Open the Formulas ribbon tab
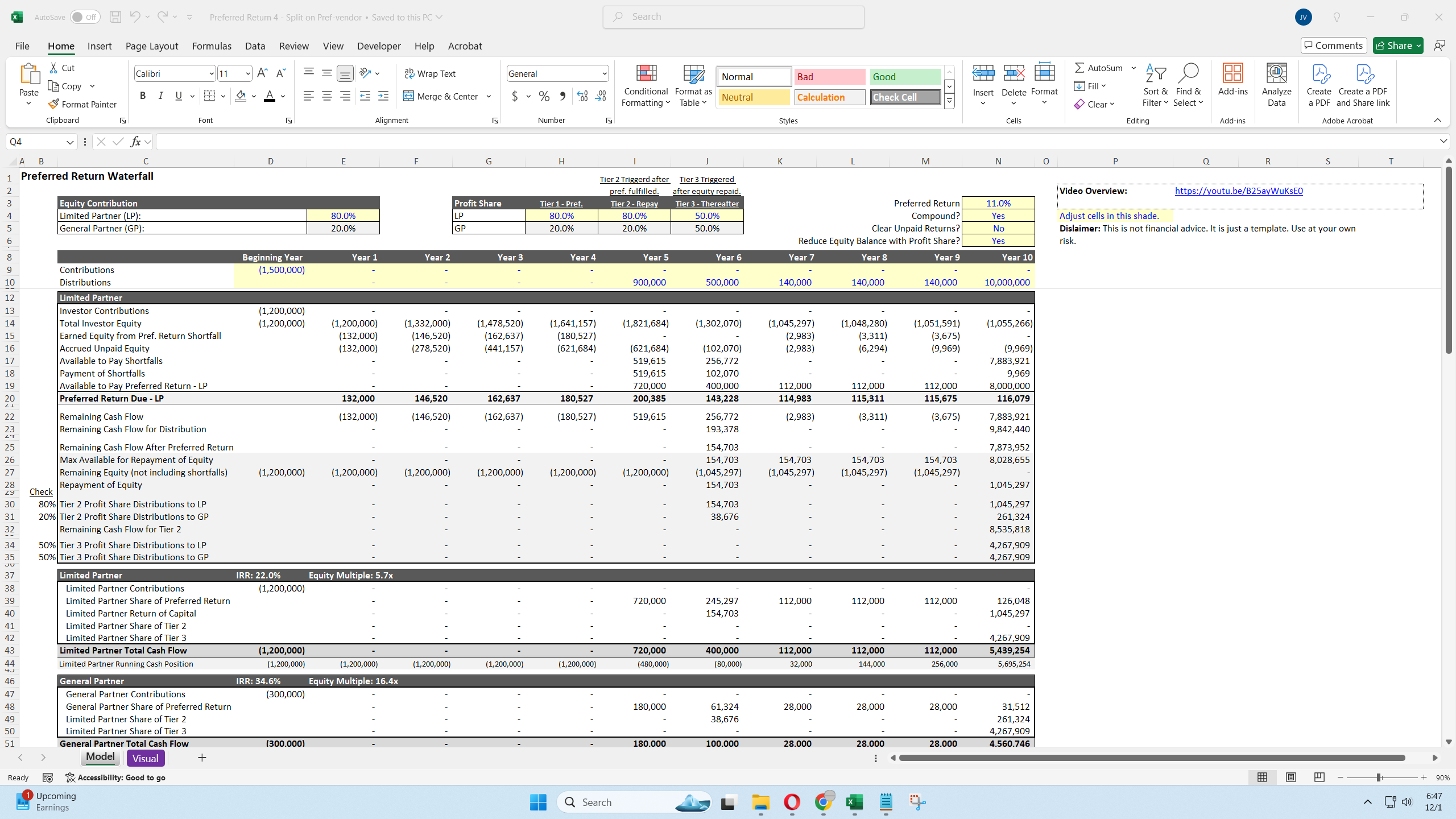The height and width of the screenshot is (819, 1456). click(x=212, y=46)
